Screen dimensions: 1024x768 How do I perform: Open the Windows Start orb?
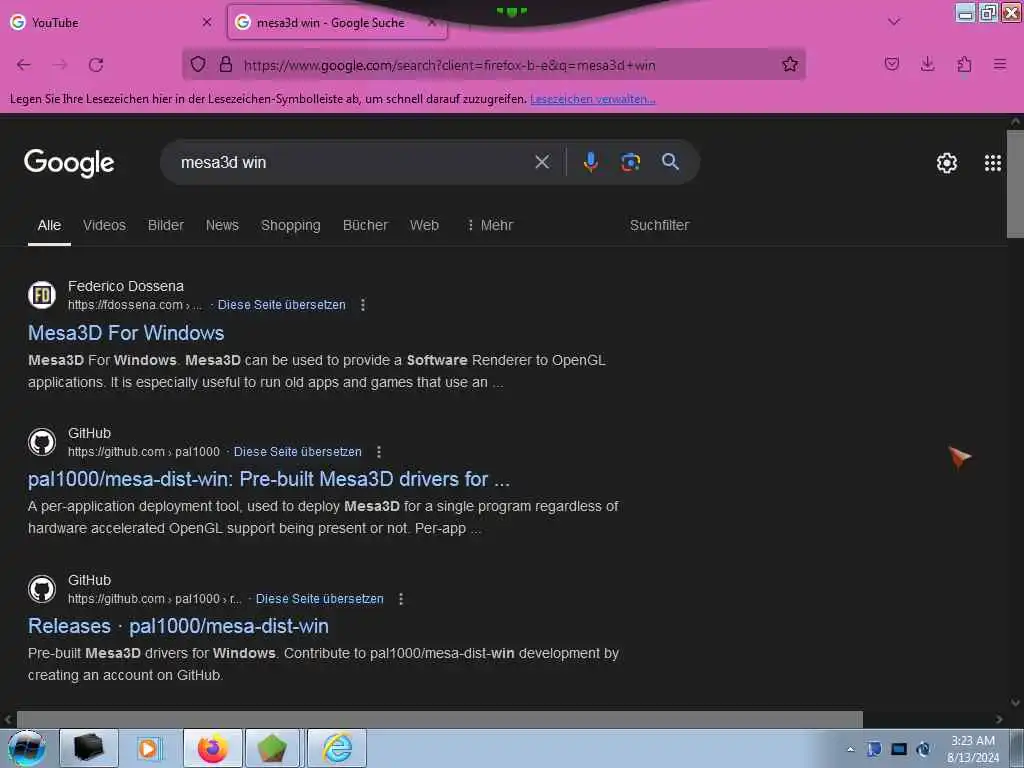click(27, 748)
